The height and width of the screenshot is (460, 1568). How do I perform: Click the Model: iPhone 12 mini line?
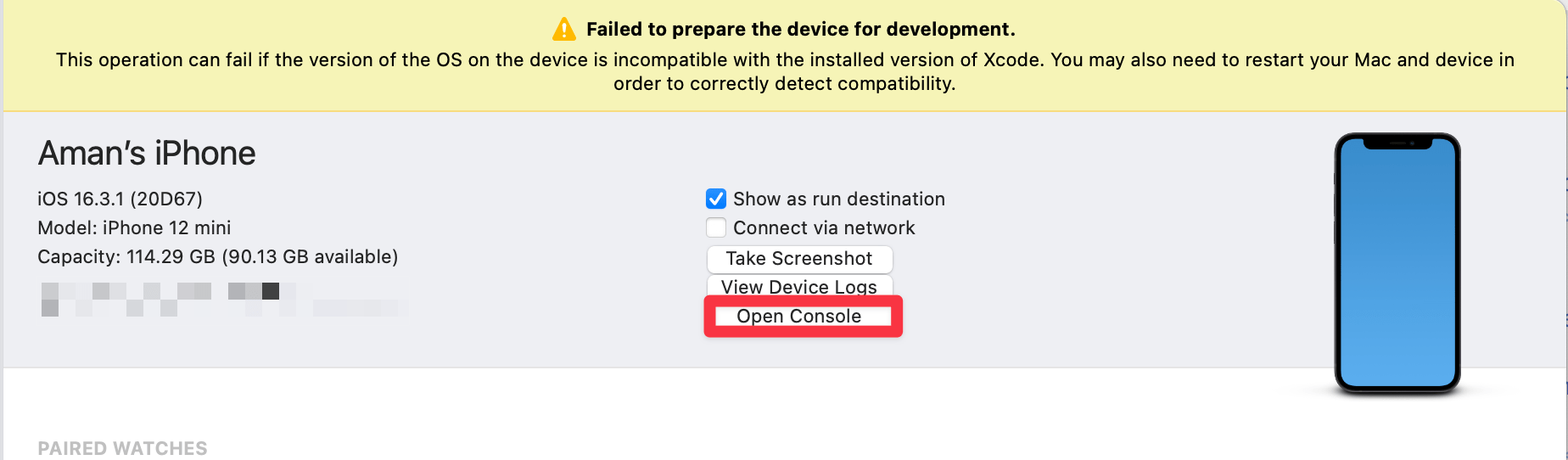(x=134, y=227)
